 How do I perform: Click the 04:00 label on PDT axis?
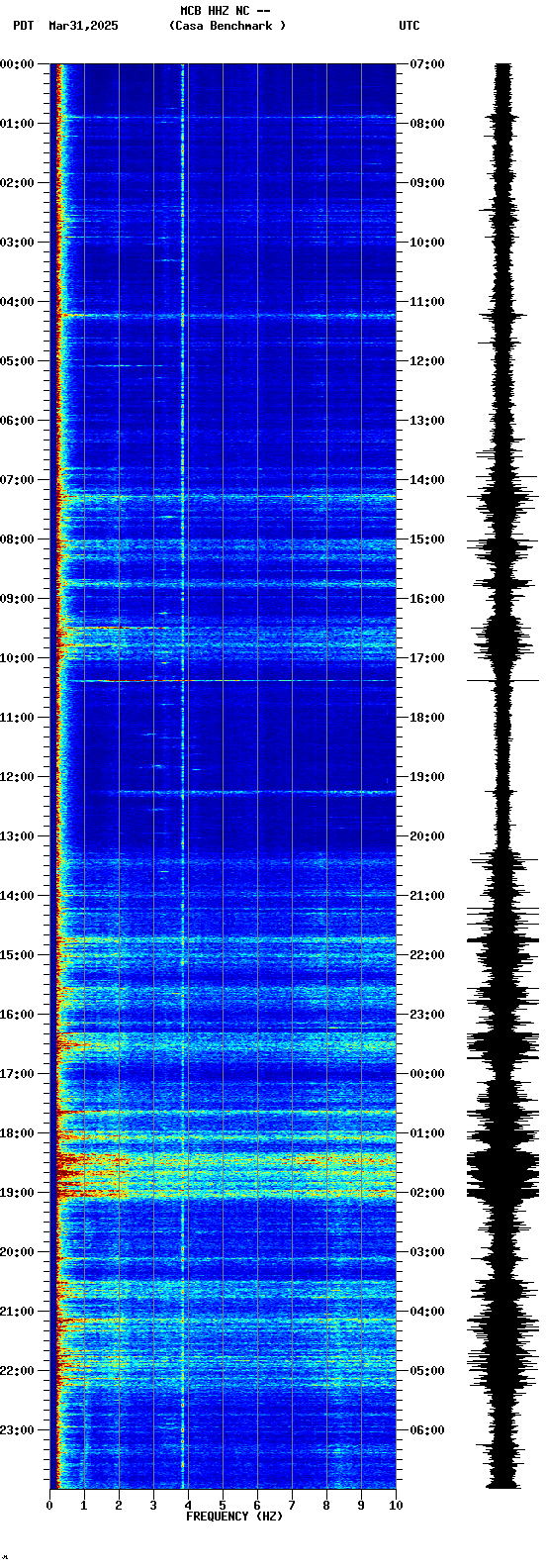pos(17,302)
